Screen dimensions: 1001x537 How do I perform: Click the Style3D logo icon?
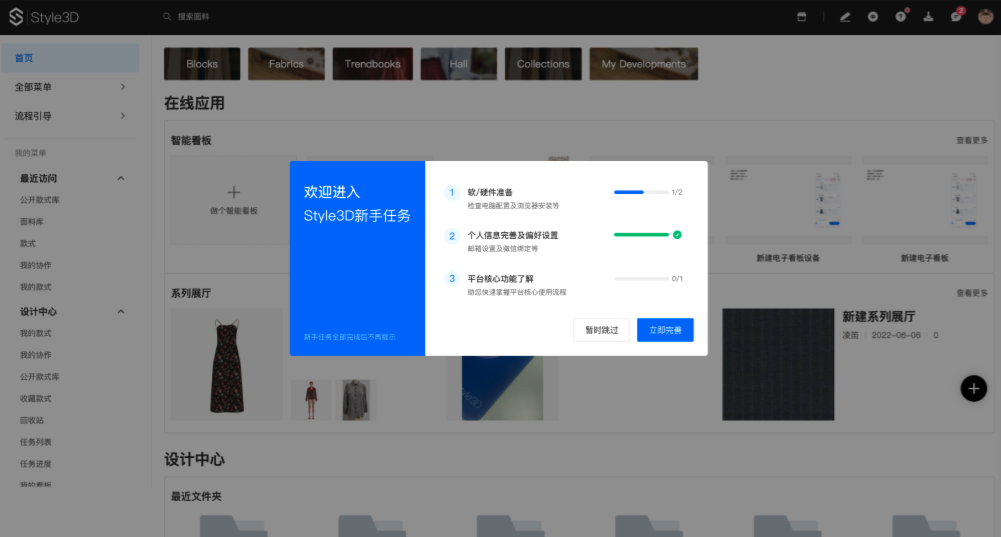[x=16, y=17]
